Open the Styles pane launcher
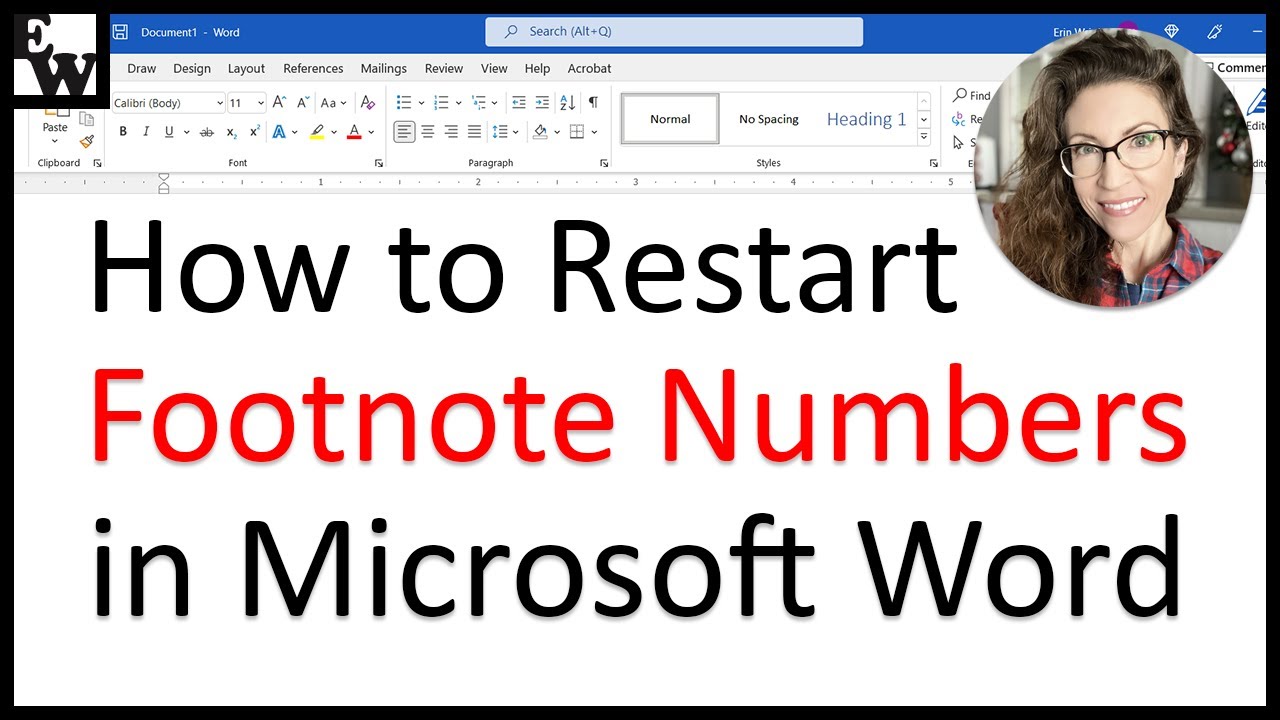 click(933, 163)
